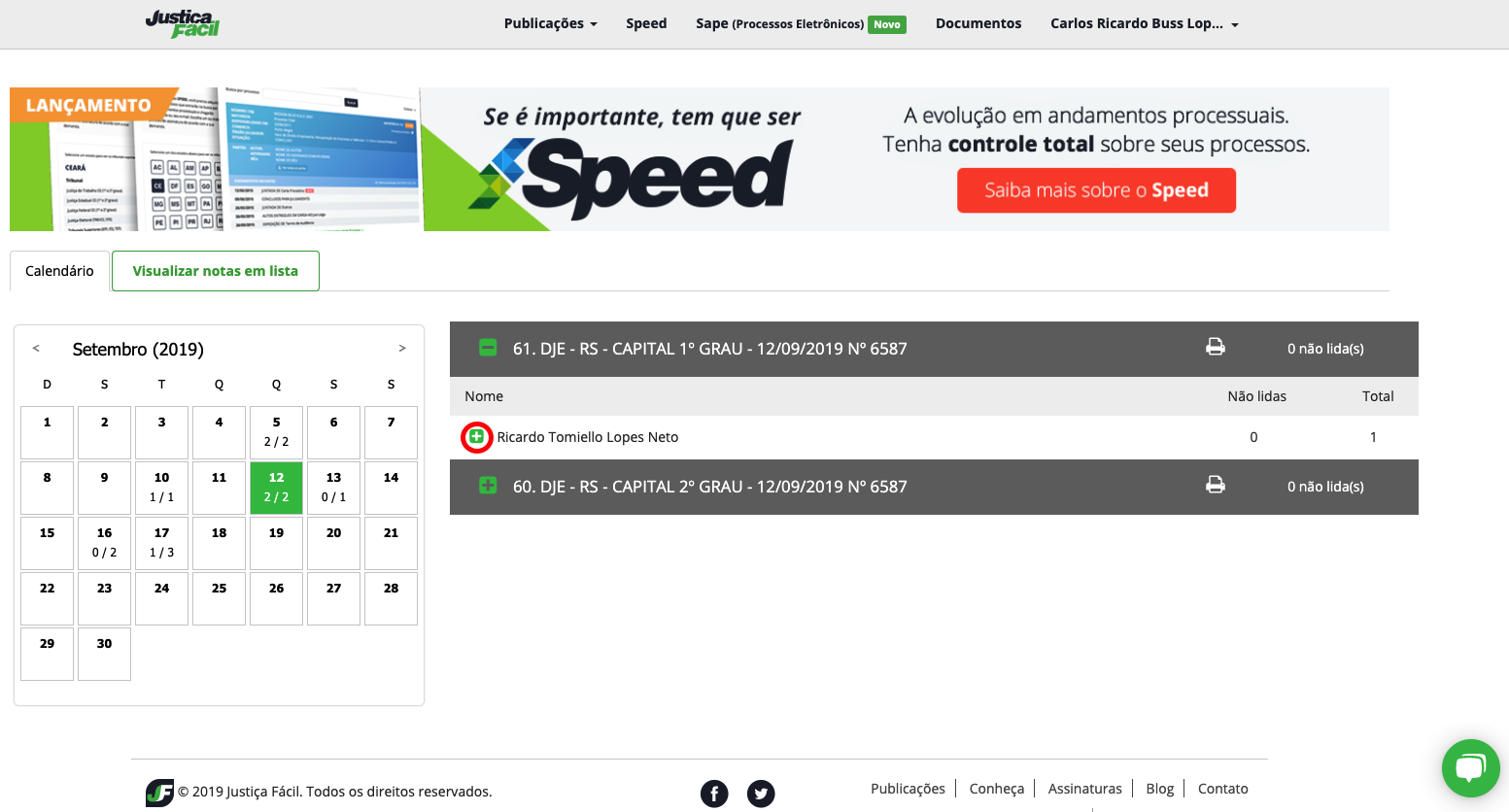Print the 1º GRAU section 61
This screenshot has width=1509, height=812.
1216,347
